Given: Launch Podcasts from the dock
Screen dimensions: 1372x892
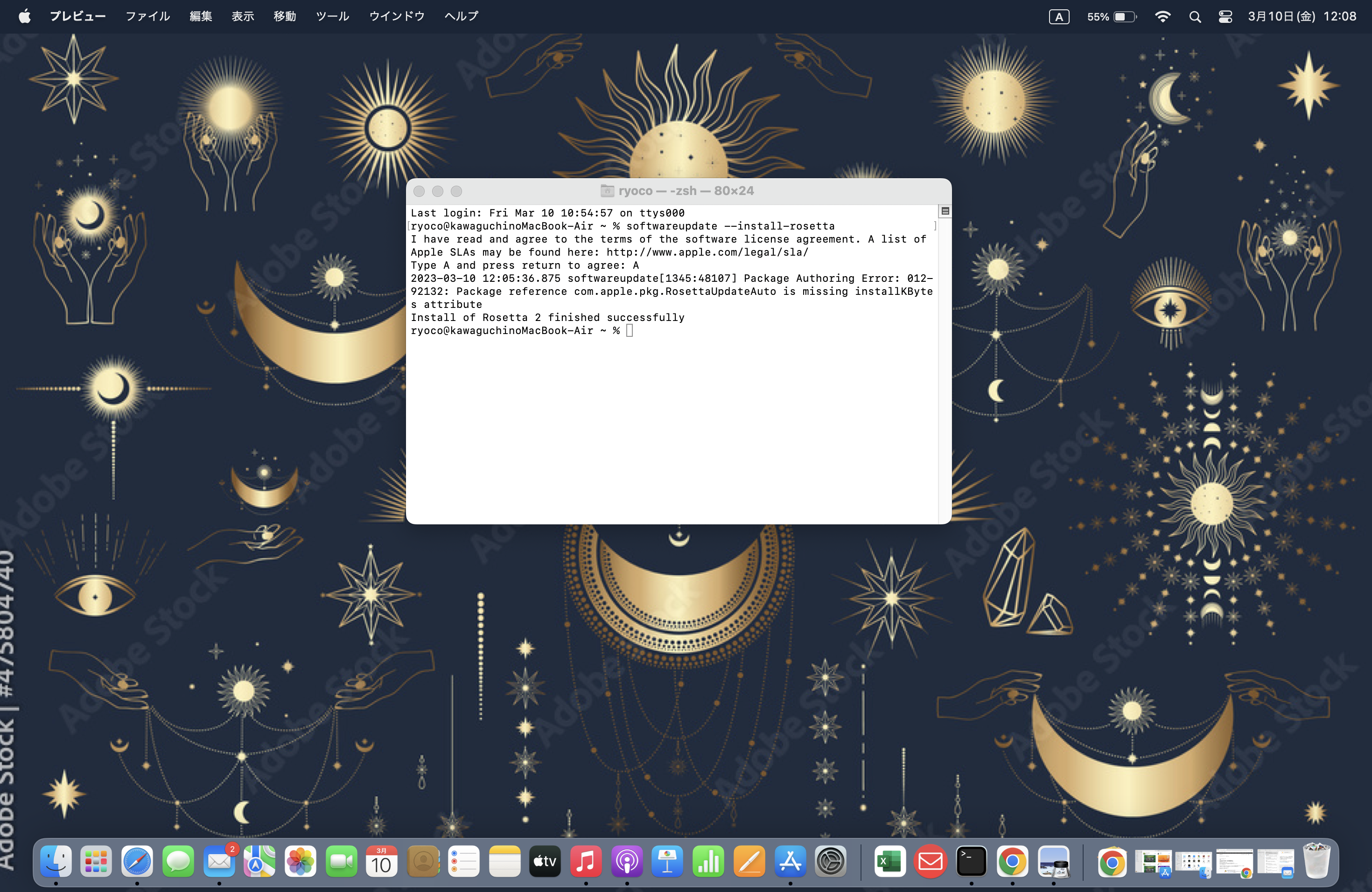Looking at the screenshot, I should click(x=627, y=862).
